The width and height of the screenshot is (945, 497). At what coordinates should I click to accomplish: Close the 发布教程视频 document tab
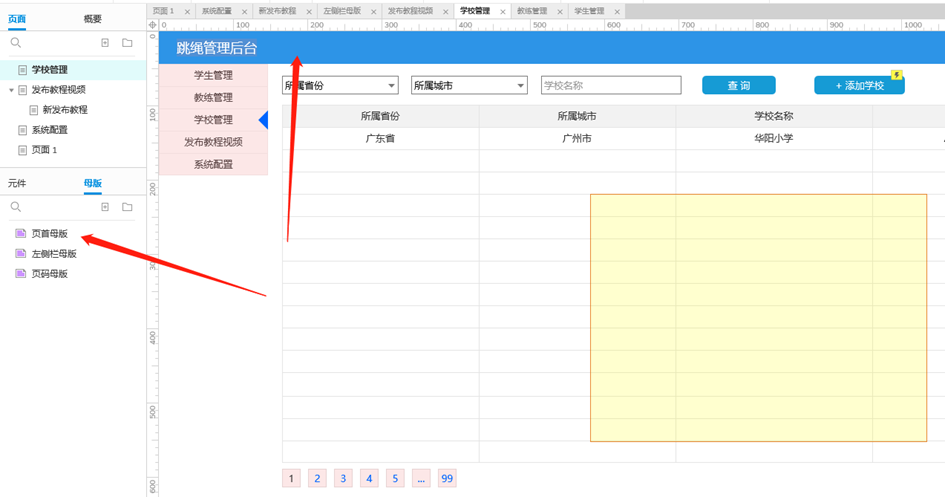pos(446,11)
